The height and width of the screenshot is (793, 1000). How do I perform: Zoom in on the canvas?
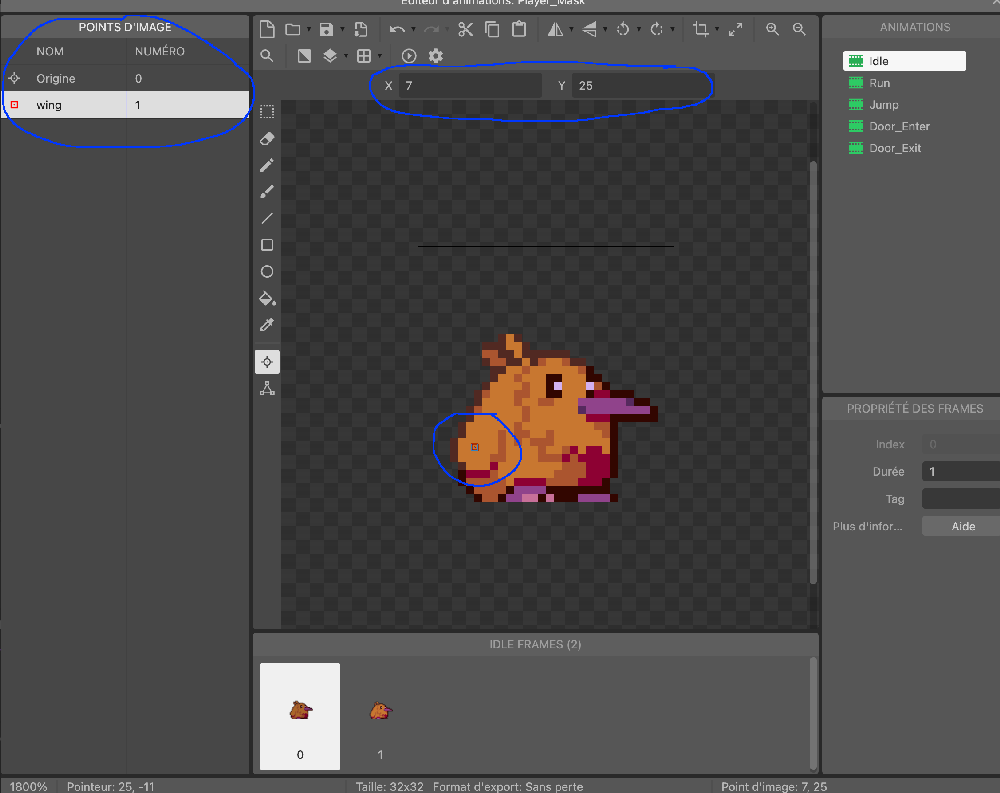click(772, 30)
